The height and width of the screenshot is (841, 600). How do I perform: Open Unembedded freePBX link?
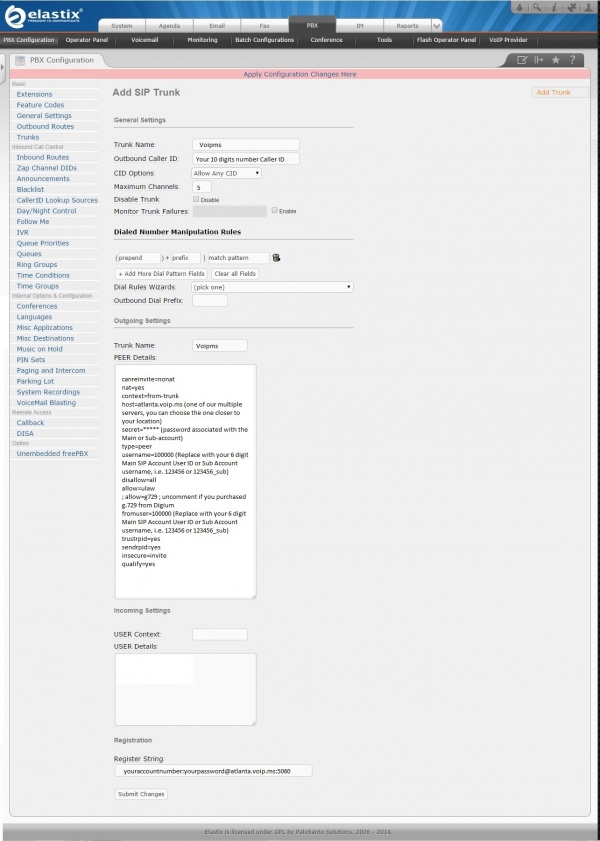[x=53, y=453]
